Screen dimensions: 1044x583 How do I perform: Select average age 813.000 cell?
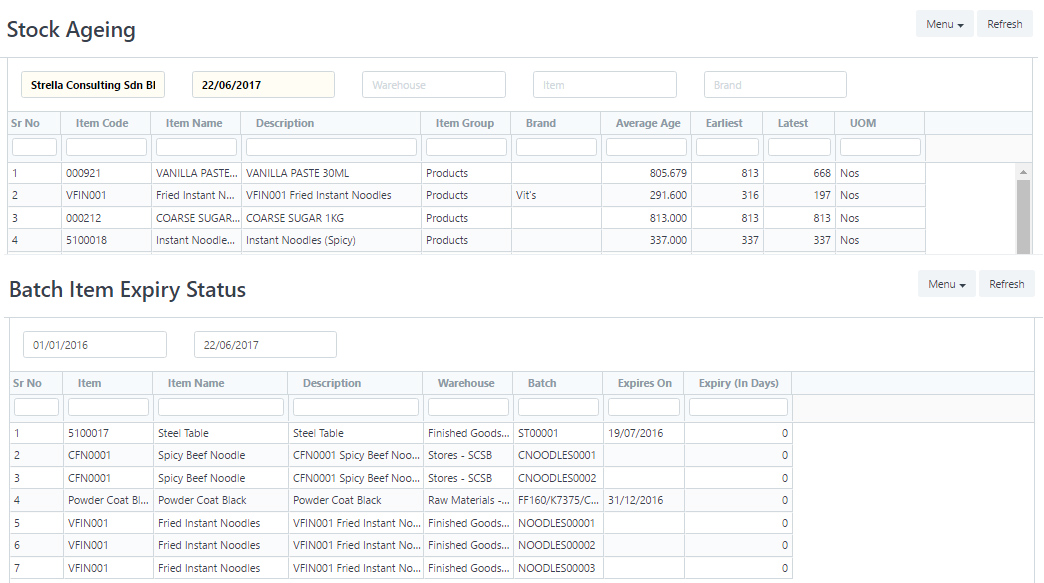coord(647,218)
